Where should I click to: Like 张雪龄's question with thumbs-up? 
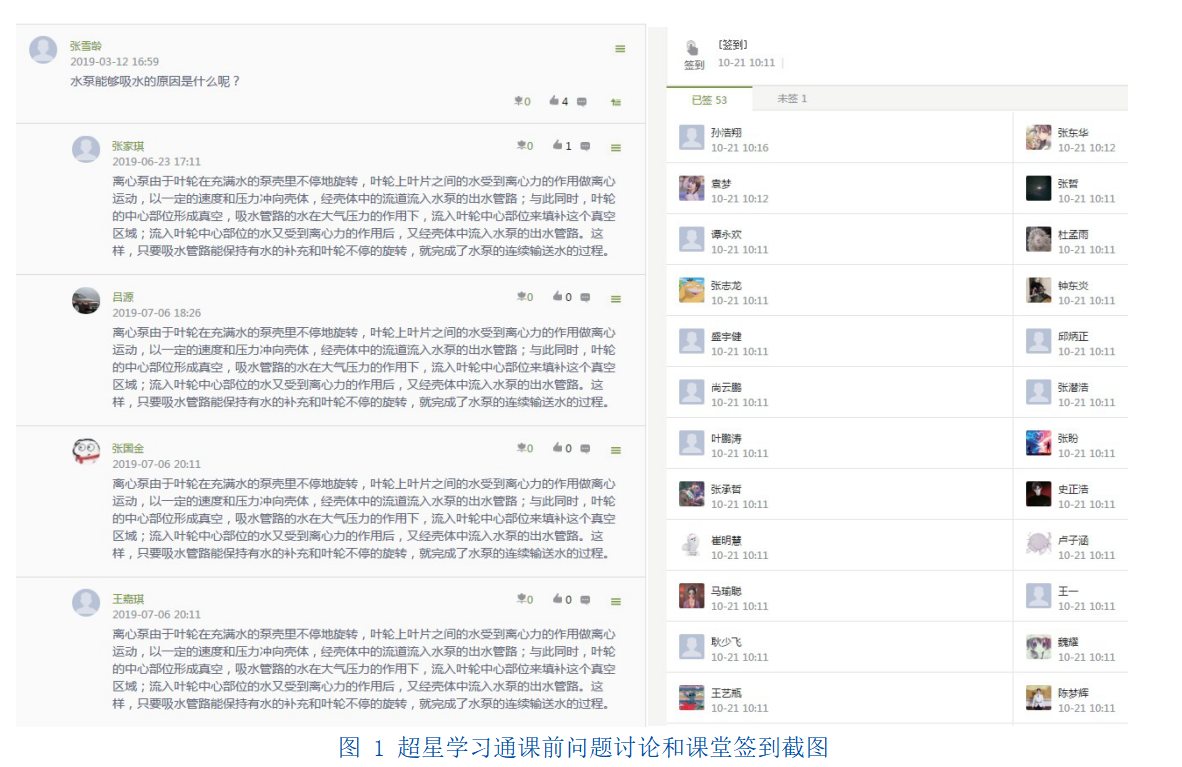coord(553,101)
